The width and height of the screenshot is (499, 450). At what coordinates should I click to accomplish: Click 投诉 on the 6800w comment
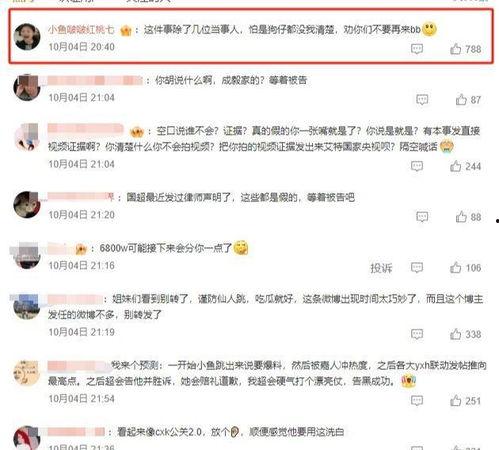click(381, 268)
